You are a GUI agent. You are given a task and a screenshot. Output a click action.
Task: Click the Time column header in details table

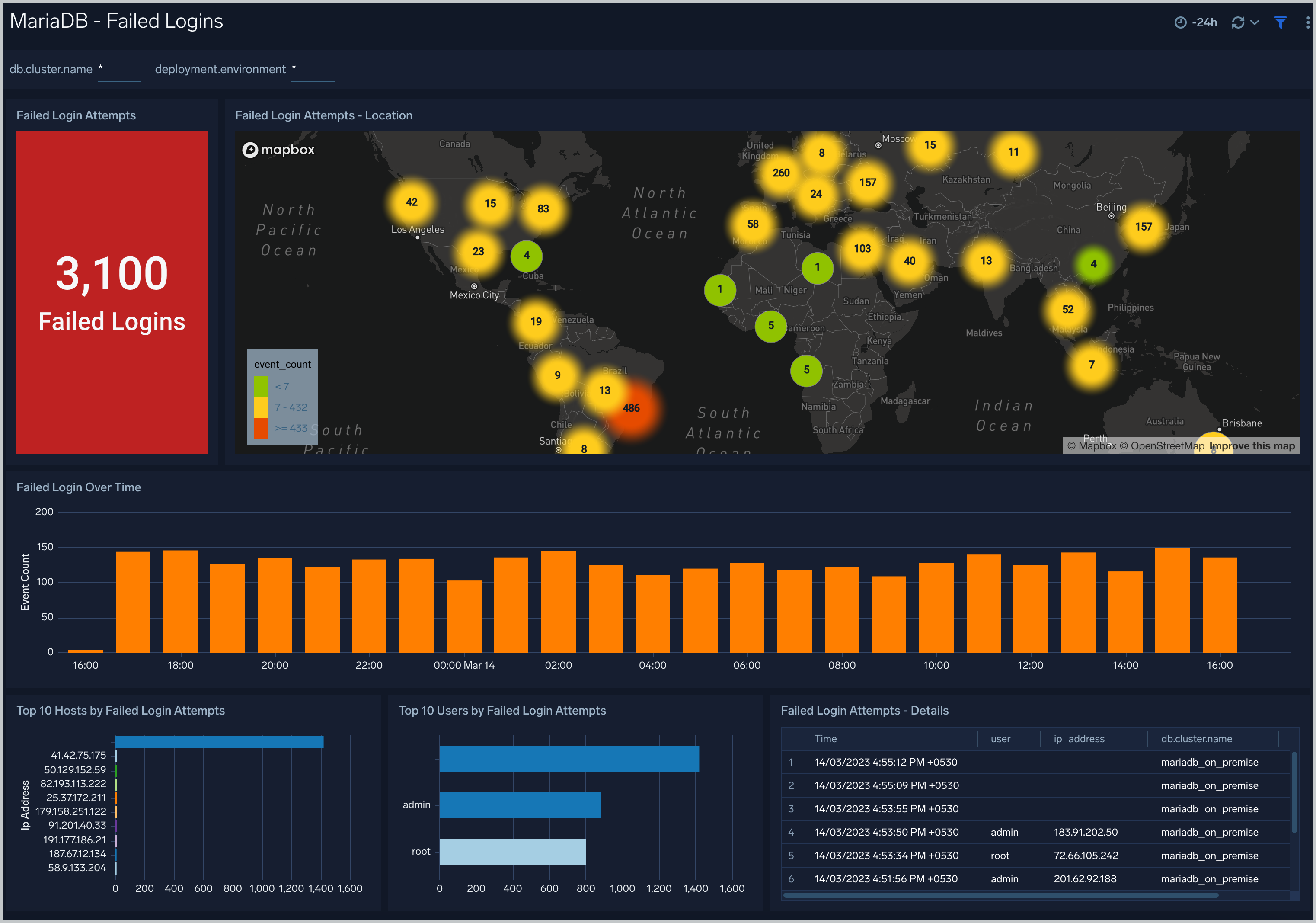(x=825, y=739)
